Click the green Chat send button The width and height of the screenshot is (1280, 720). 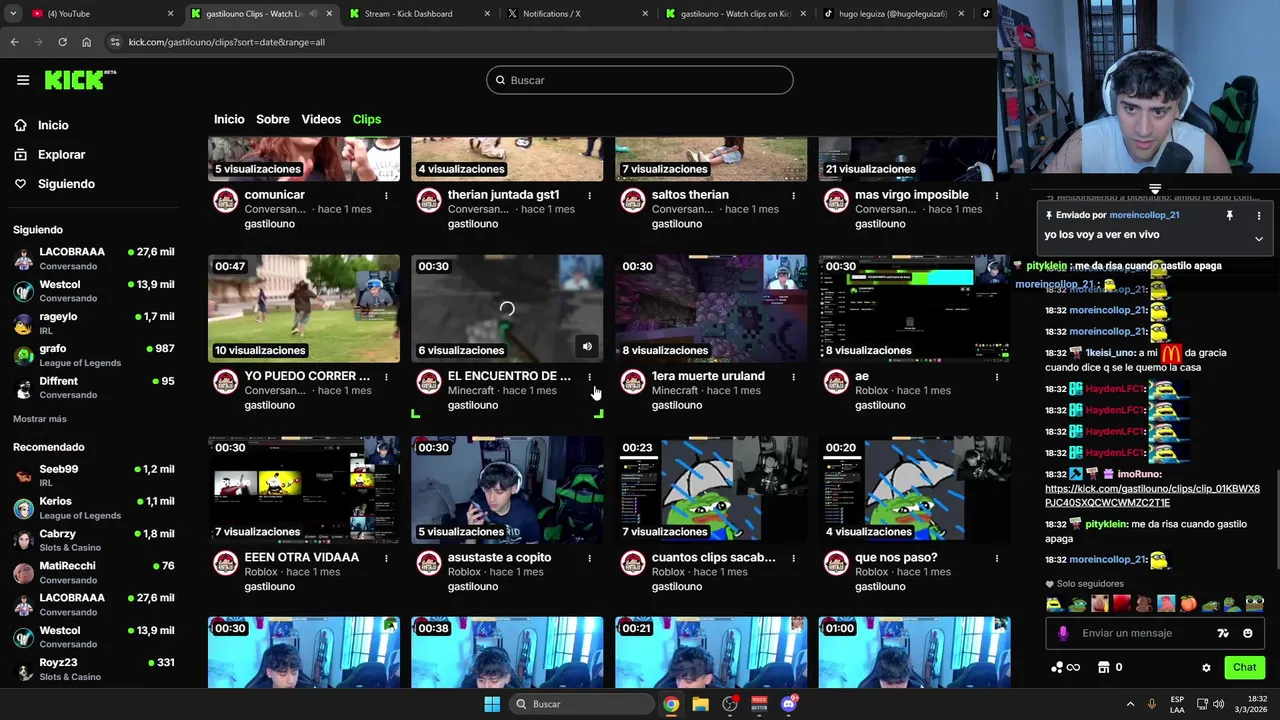tap(1244, 667)
